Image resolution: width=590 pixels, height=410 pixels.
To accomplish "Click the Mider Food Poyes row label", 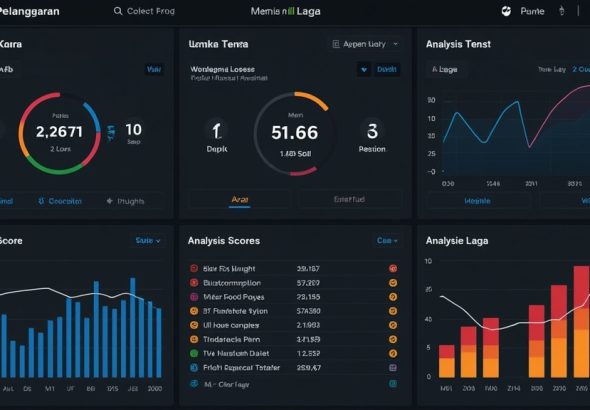I will 233,297.
